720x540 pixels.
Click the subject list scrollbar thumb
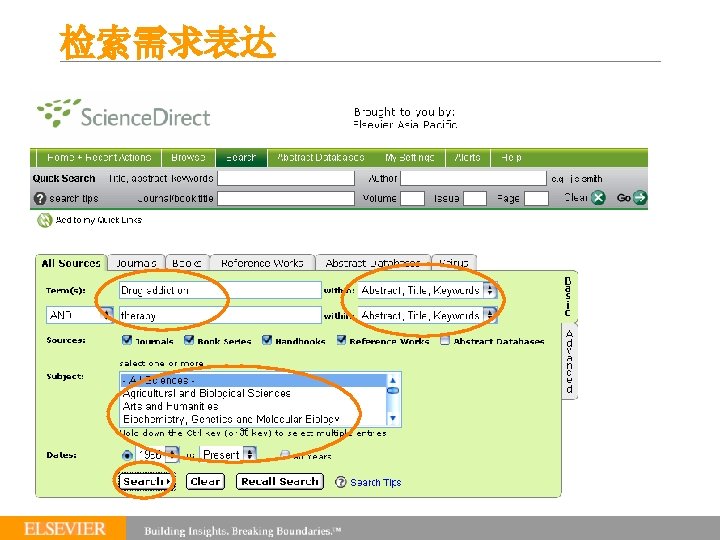pyautogui.click(x=393, y=391)
